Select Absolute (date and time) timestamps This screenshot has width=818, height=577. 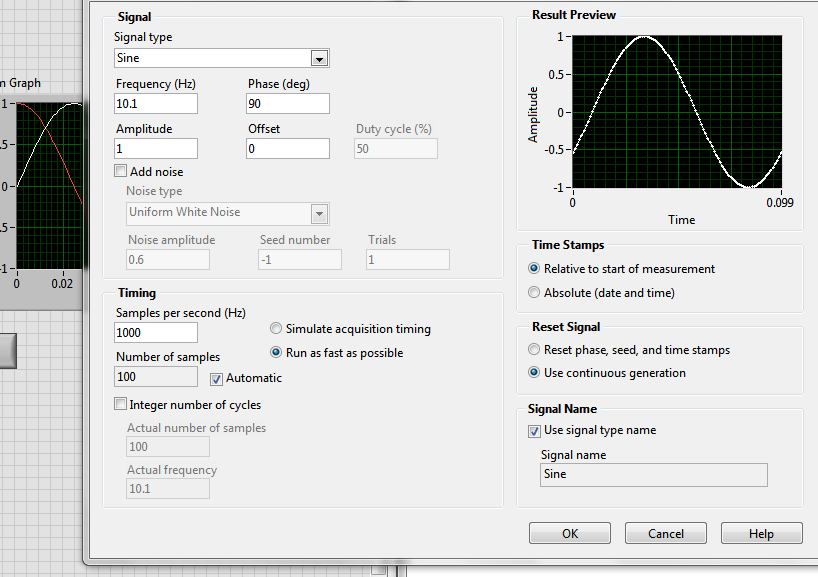click(534, 293)
